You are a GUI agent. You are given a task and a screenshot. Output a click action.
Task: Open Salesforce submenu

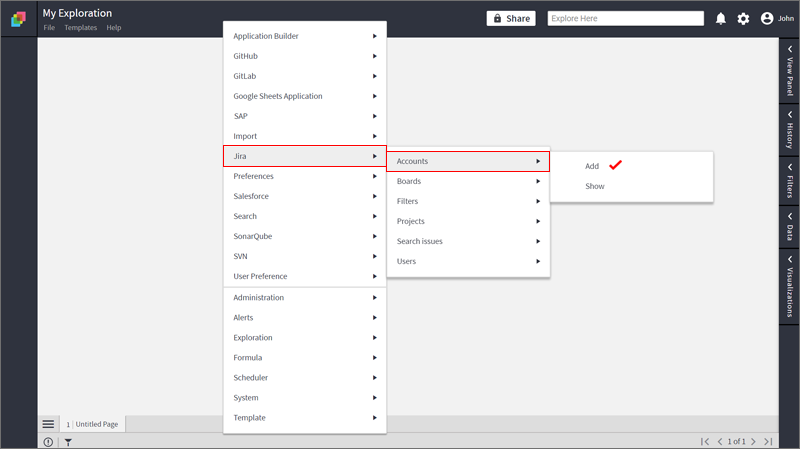(x=305, y=196)
